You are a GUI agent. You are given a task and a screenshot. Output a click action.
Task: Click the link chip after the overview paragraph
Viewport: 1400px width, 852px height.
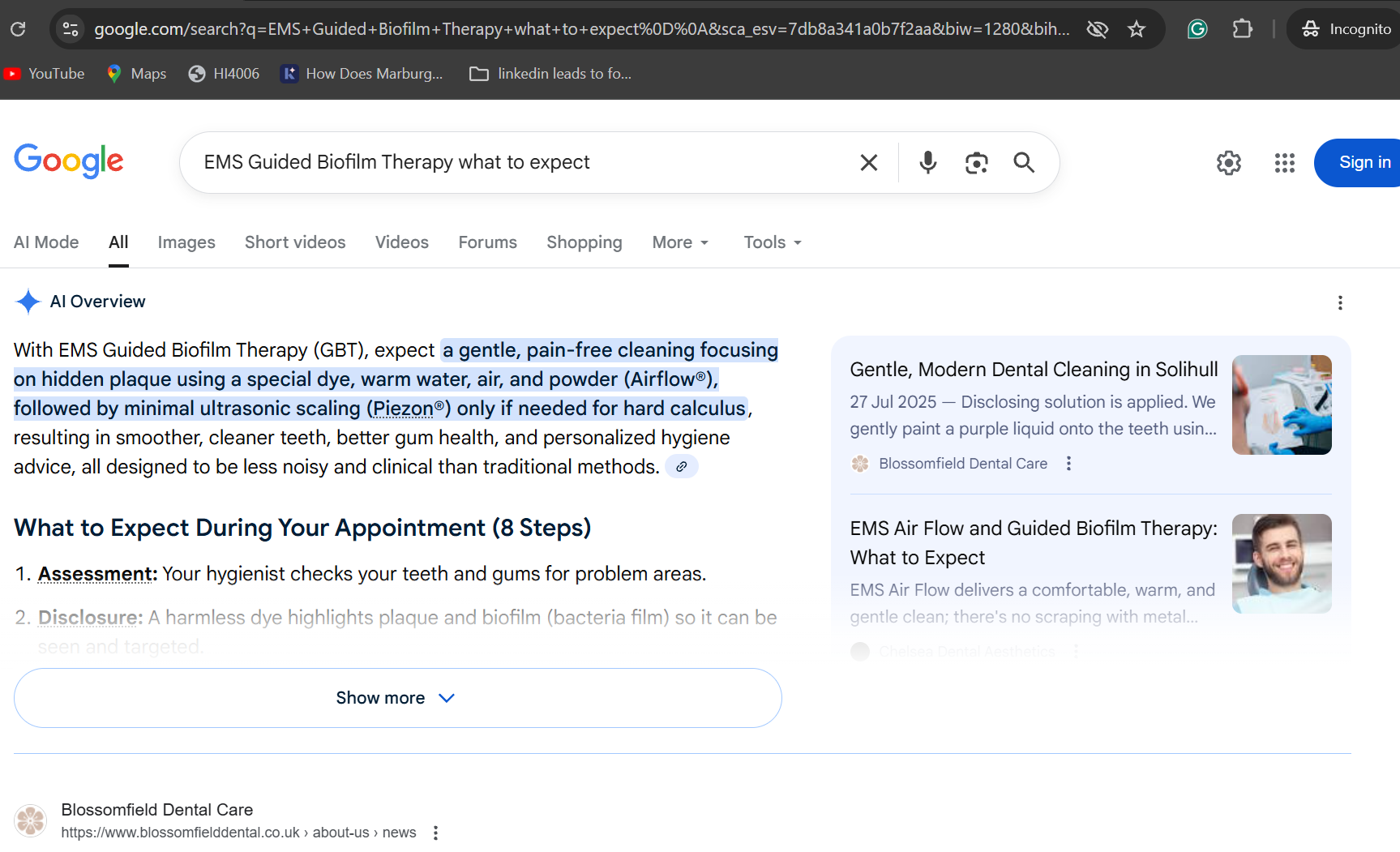pyautogui.click(x=682, y=467)
